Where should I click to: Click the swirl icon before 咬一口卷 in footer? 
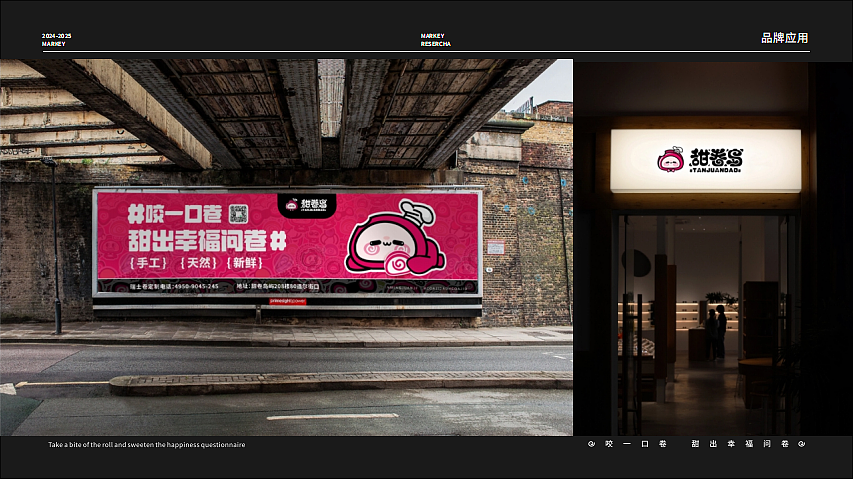point(591,444)
